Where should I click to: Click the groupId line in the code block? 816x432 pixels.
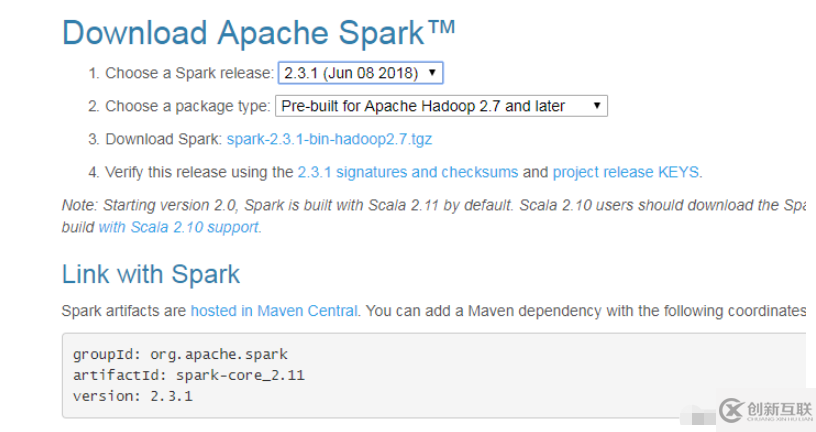pyautogui.click(x=180, y=354)
